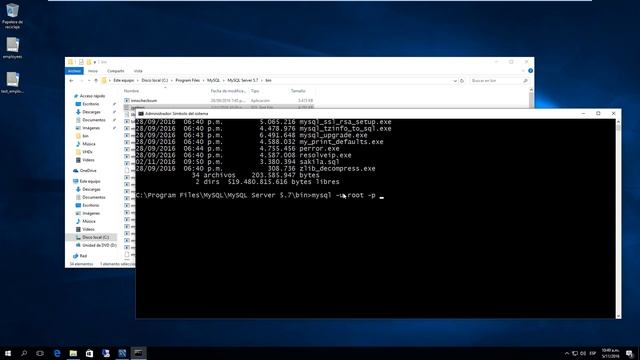Select 'Este equipo' in the navigation pane

pos(90,181)
